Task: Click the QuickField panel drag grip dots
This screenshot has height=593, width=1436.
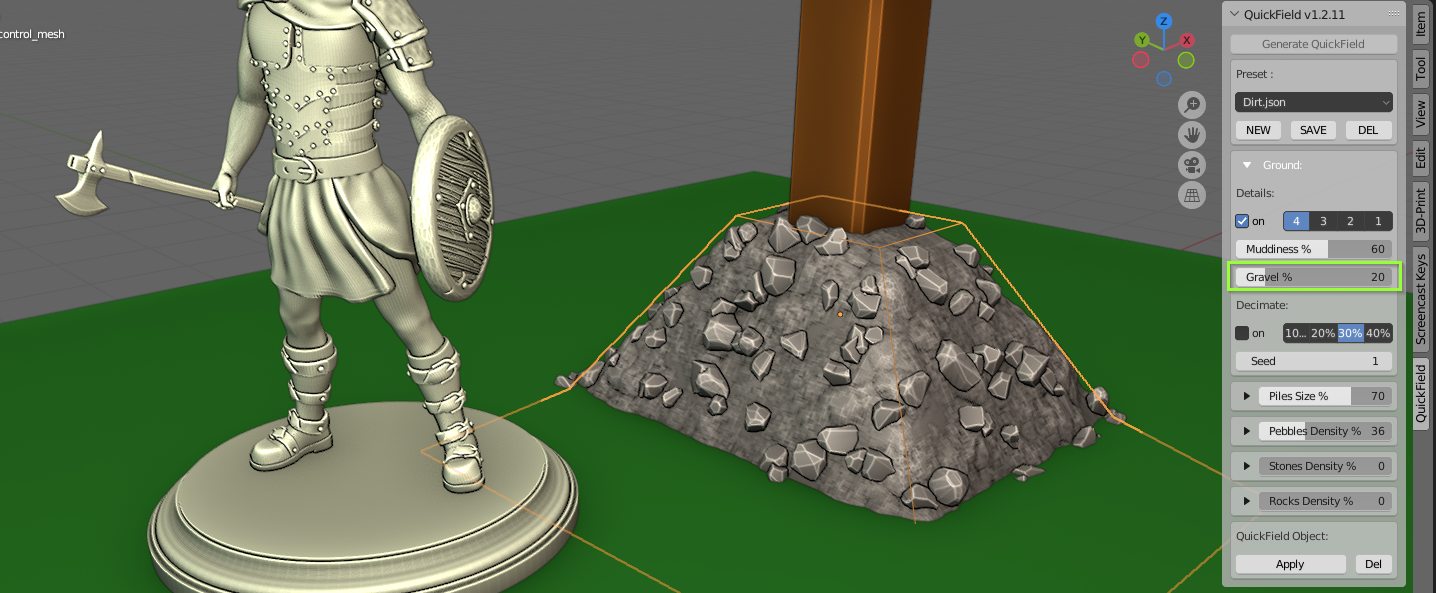Action: [x=1391, y=15]
